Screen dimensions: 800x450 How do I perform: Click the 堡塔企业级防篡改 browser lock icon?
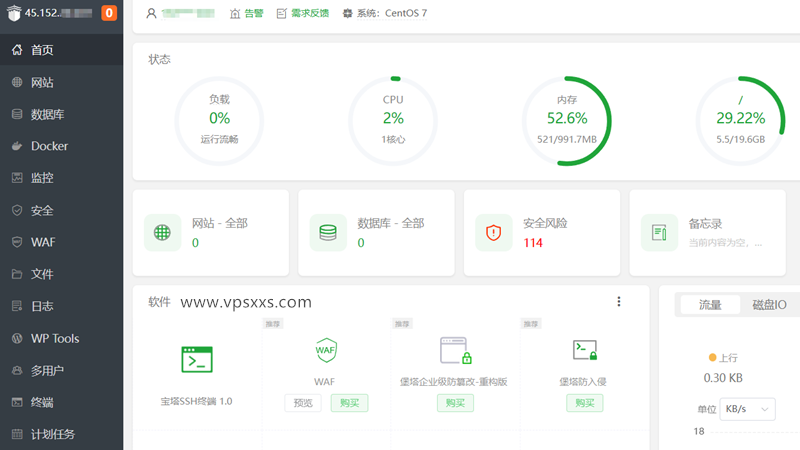coord(455,351)
